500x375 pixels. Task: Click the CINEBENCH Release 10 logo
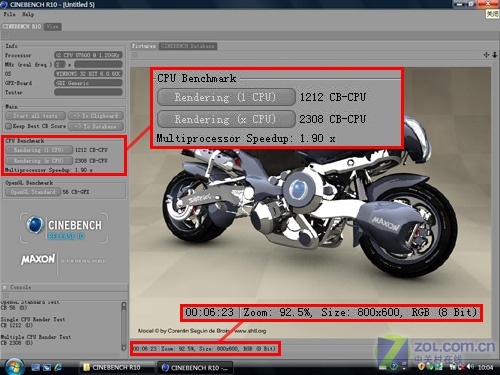pyautogui.click(x=64, y=228)
